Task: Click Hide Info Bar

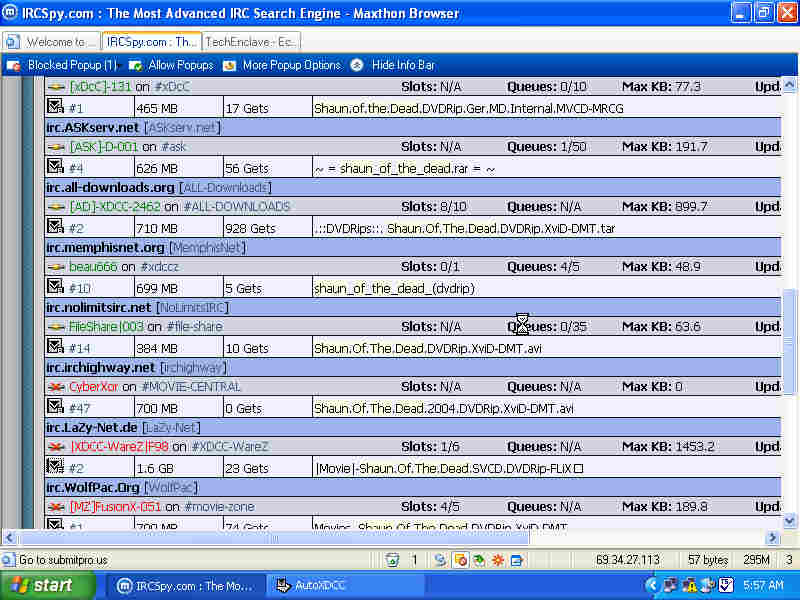Action: tap(393, 65)
